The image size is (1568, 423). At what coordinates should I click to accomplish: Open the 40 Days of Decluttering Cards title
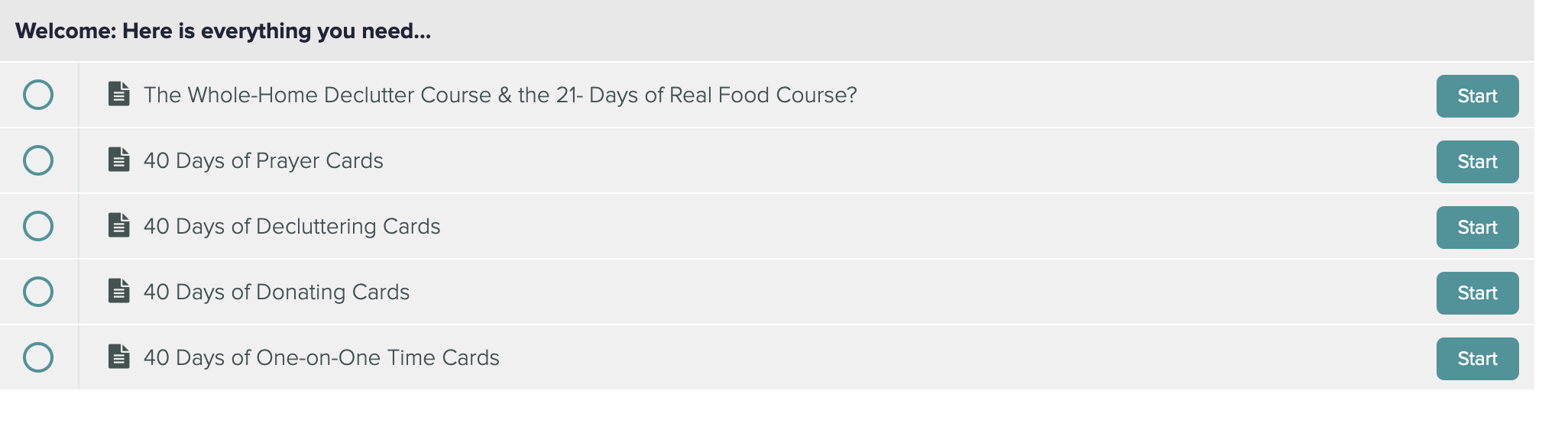[x=292, y=227]
